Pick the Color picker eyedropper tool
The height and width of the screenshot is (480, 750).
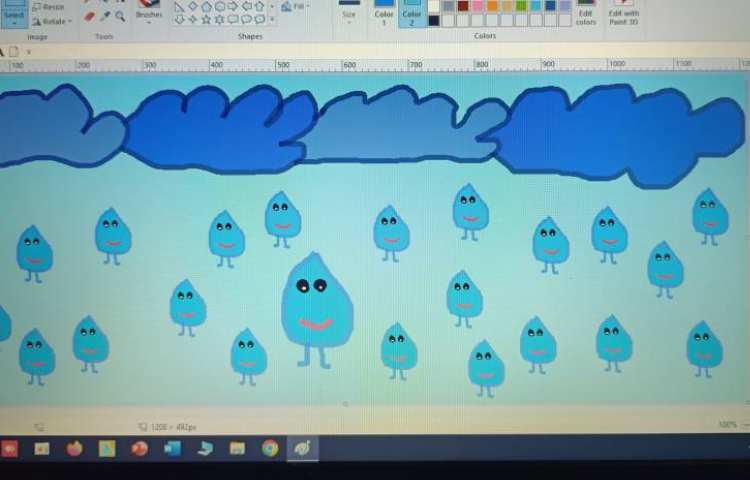click(105, 16)
